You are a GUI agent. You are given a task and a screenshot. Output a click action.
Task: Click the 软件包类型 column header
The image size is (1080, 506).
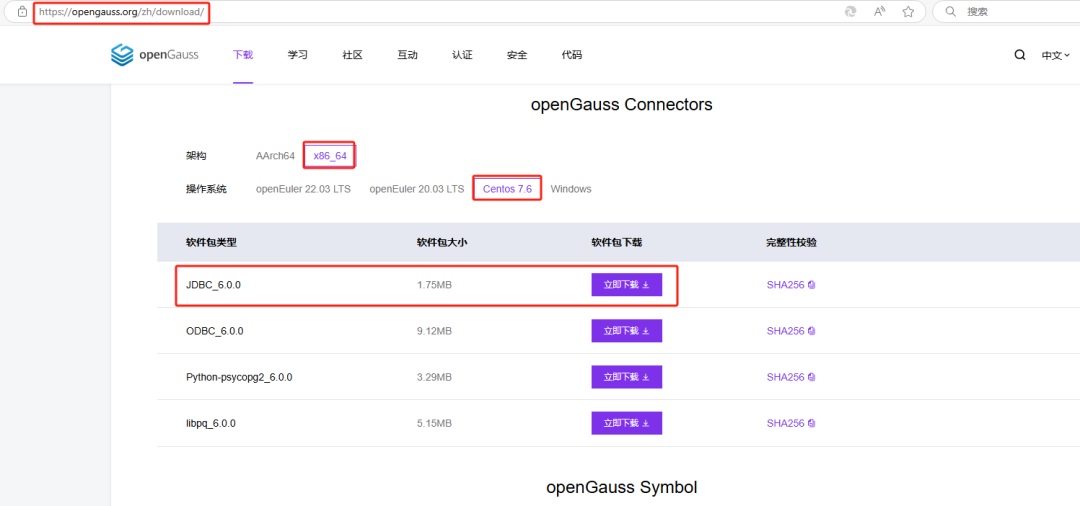click(211, 242)
